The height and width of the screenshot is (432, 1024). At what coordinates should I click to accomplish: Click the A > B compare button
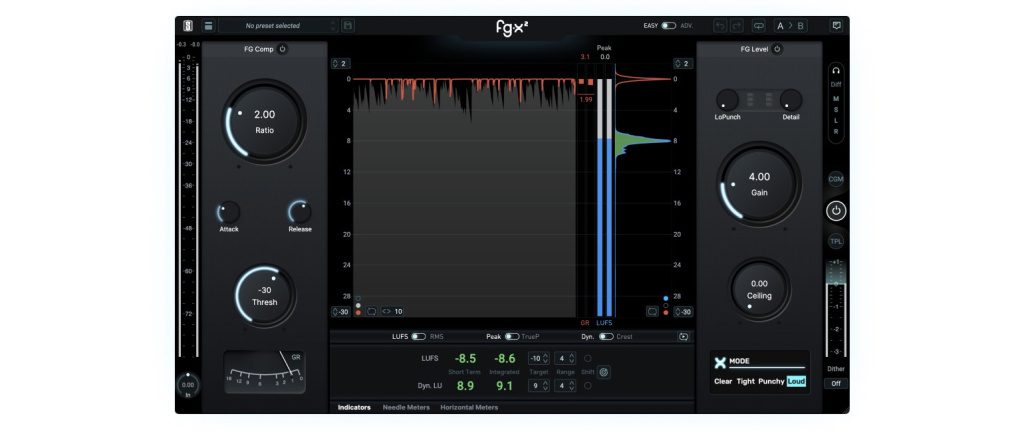tap(790, 26)
